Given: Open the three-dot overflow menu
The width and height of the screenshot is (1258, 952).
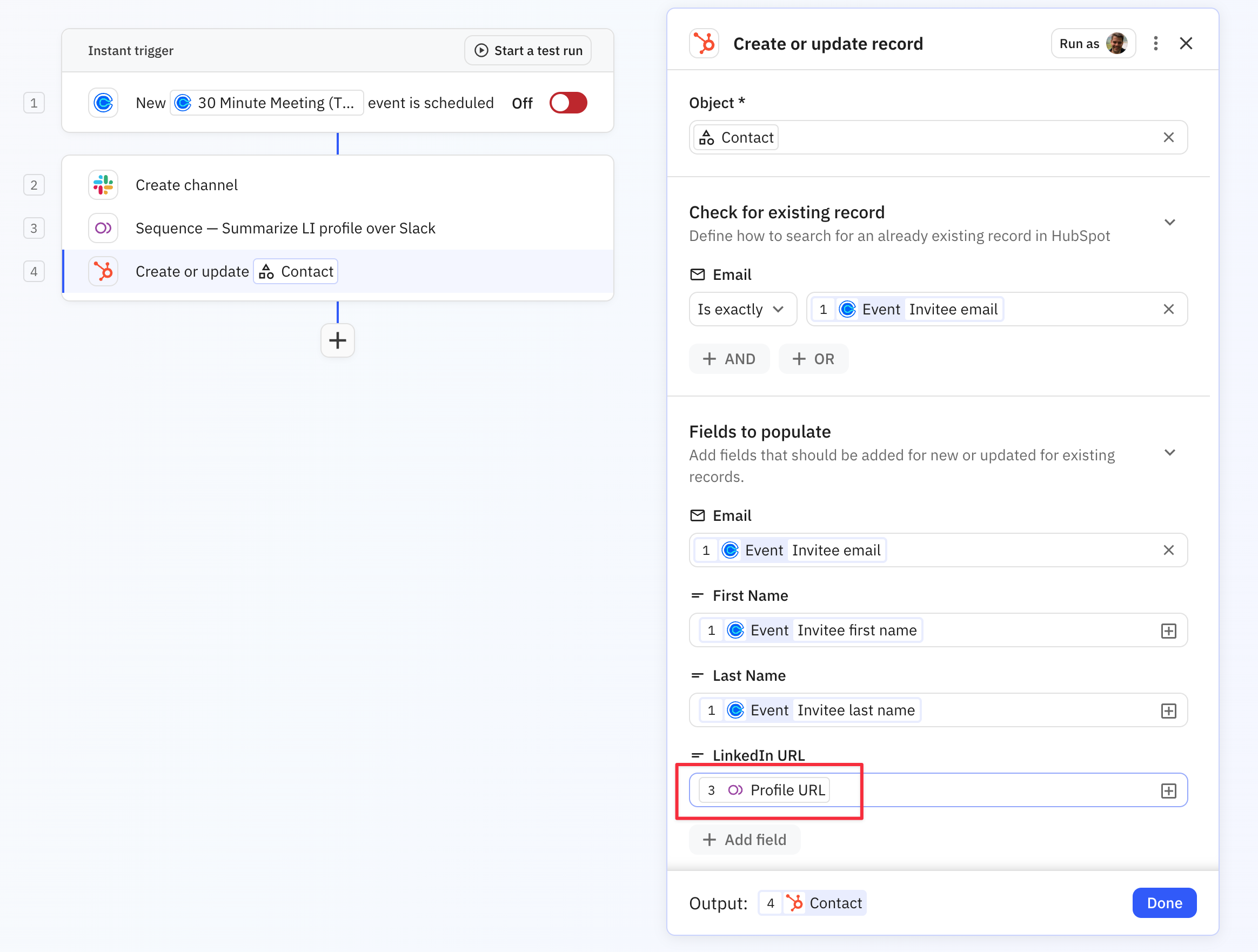Looking at the screenshot, I should point(1156,43).
